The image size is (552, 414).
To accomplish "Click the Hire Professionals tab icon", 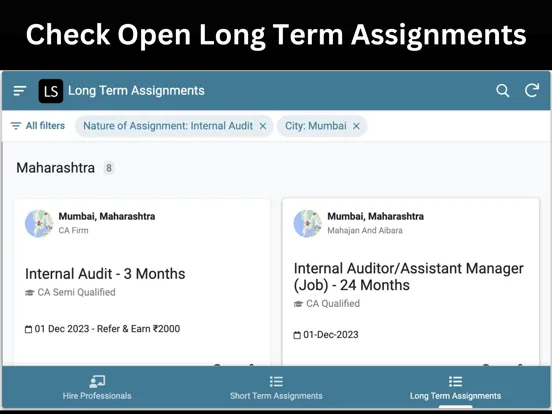I will click(97, 381).
